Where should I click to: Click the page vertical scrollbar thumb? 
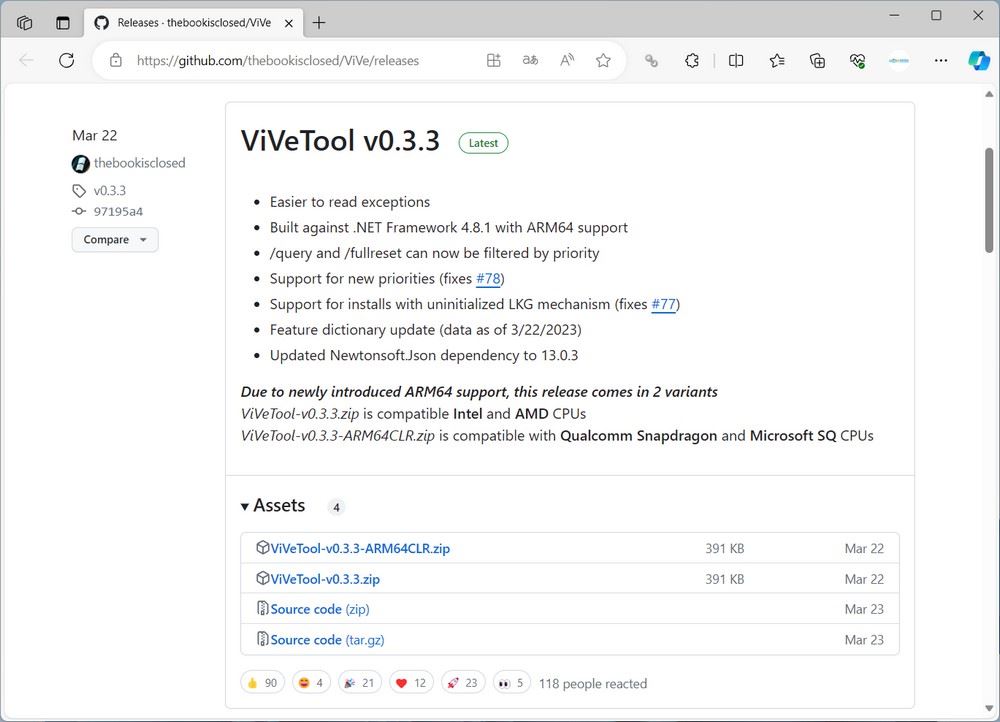989,200
